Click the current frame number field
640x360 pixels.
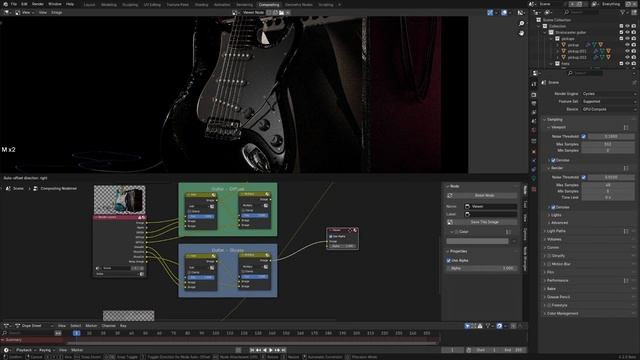coord(452,350)
